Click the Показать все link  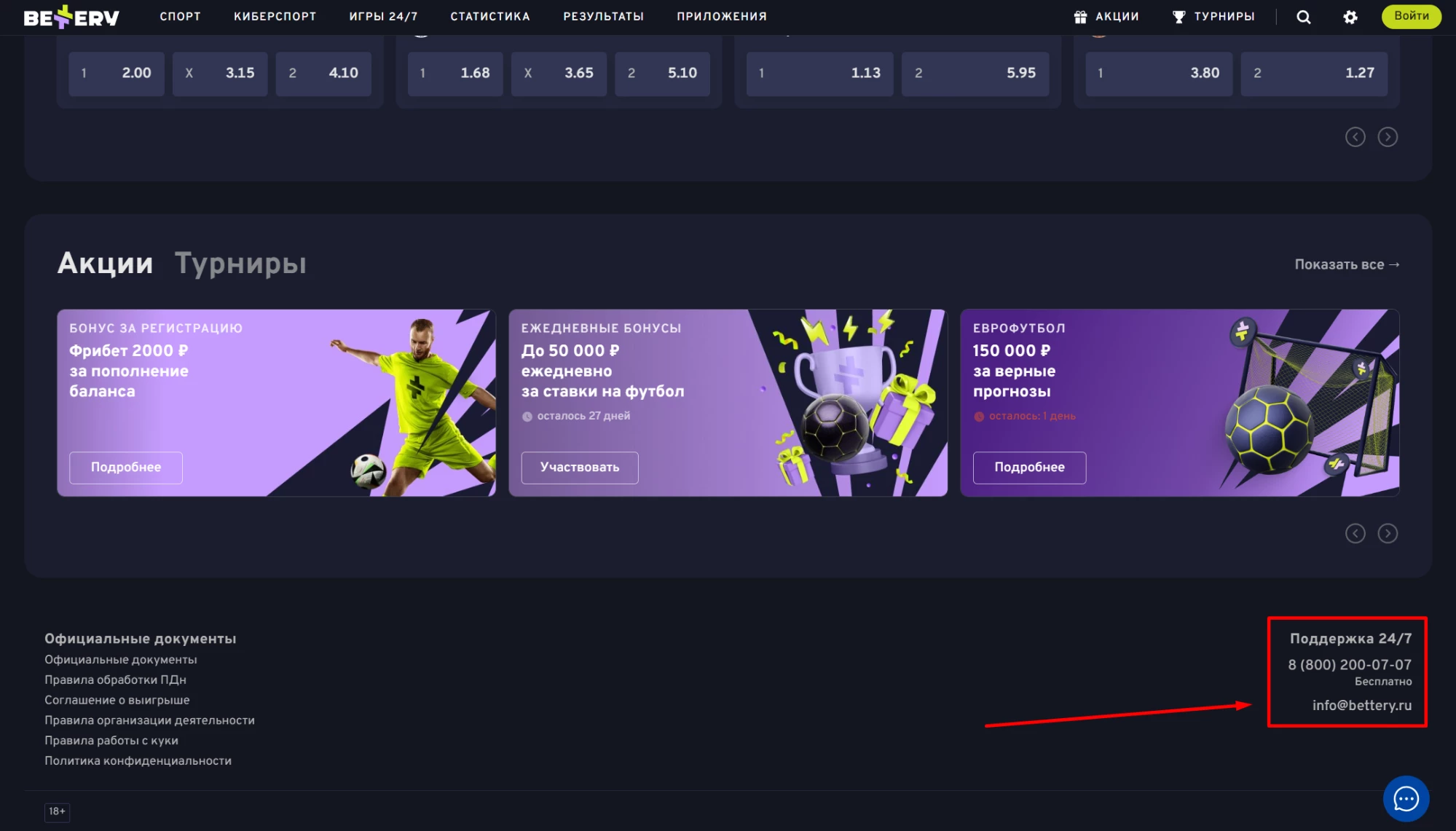[1346, 264]
